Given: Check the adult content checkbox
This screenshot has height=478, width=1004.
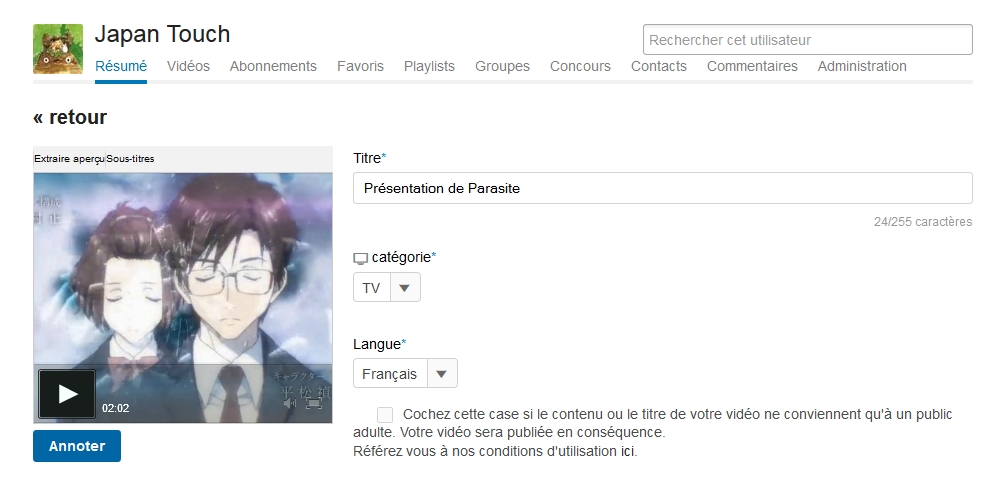Looking at the screenshot, I should click(385, 415).
